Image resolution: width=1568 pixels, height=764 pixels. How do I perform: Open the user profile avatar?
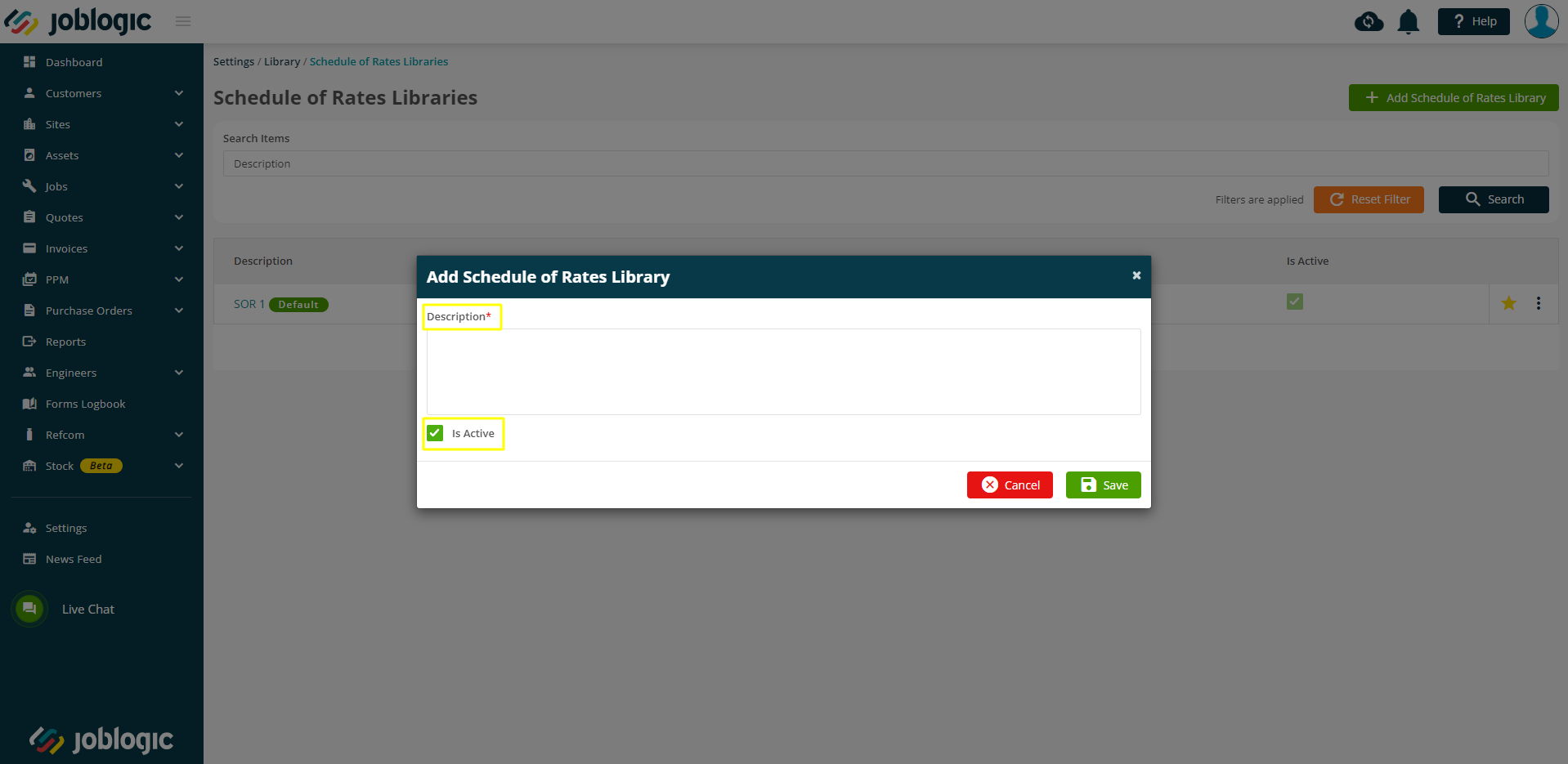point(1541,21)
